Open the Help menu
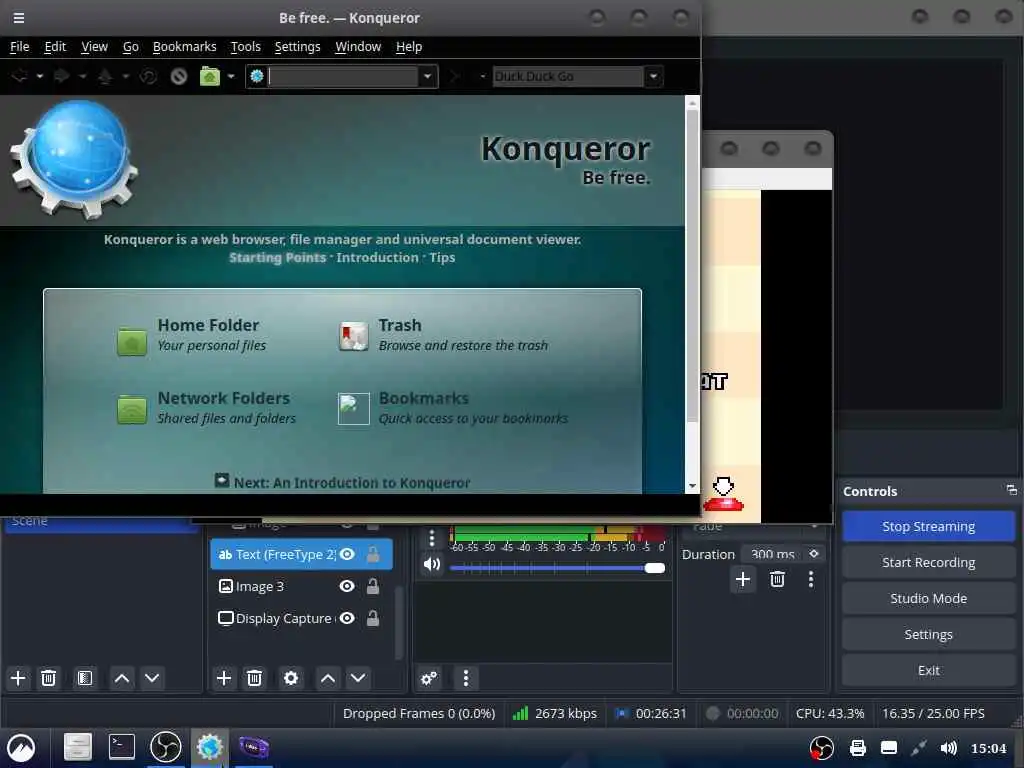Image resolution: width=1024 pixels, height=768 pixels. click(409, 46)
